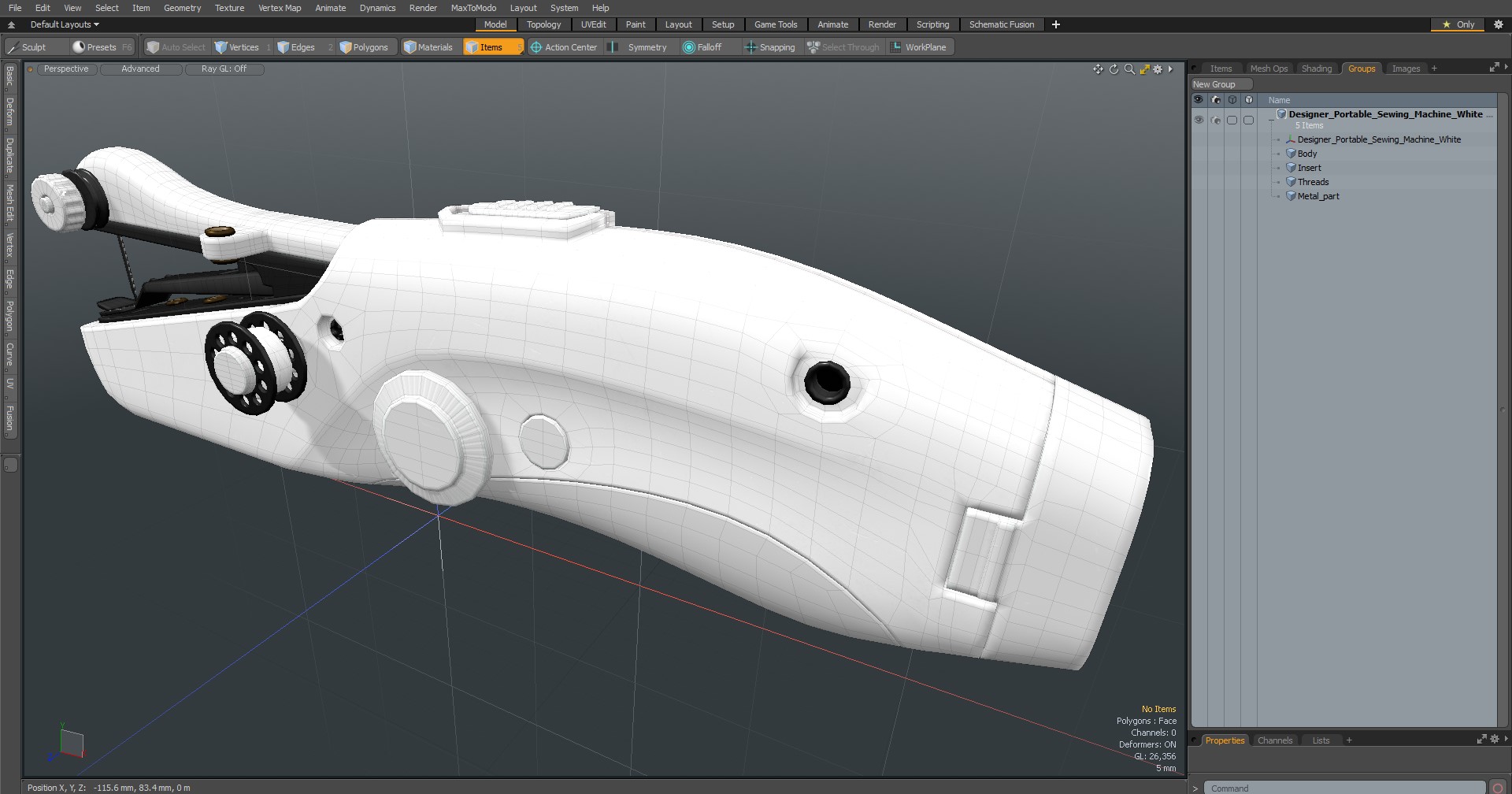
Task: Open viewport settings gear icon
Action: click(1158, 69)
